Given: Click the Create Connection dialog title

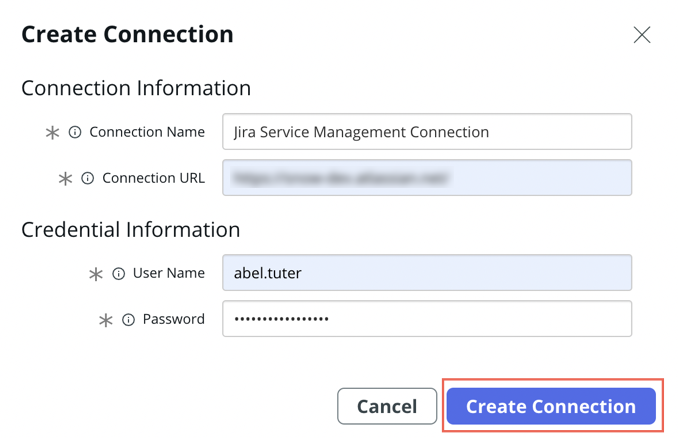Looking at the screenshot, I should pos(128,35).
